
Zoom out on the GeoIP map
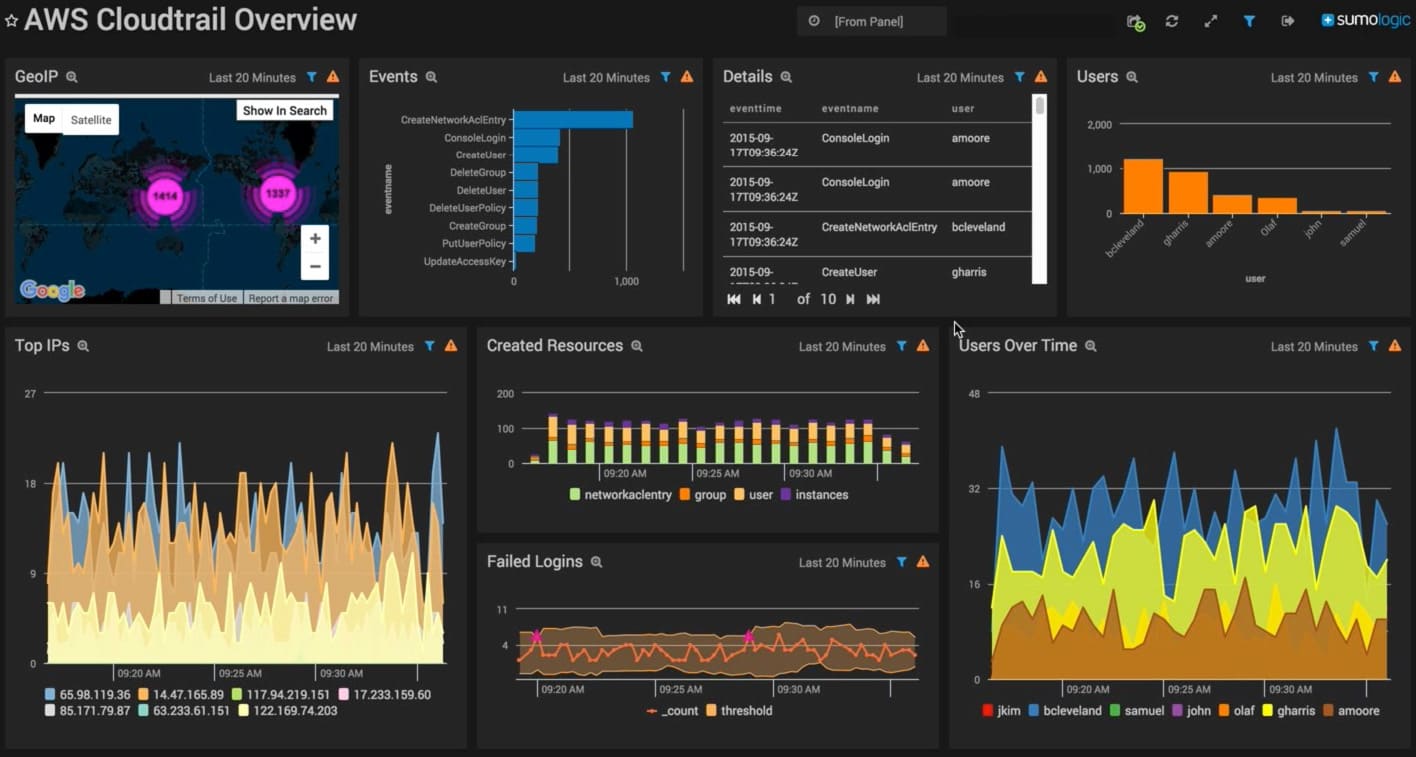[x=315, y=266]
